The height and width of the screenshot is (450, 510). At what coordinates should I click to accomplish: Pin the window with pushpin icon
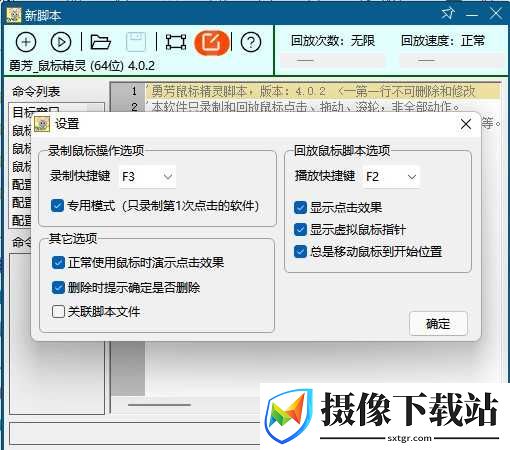click(448, 14)
